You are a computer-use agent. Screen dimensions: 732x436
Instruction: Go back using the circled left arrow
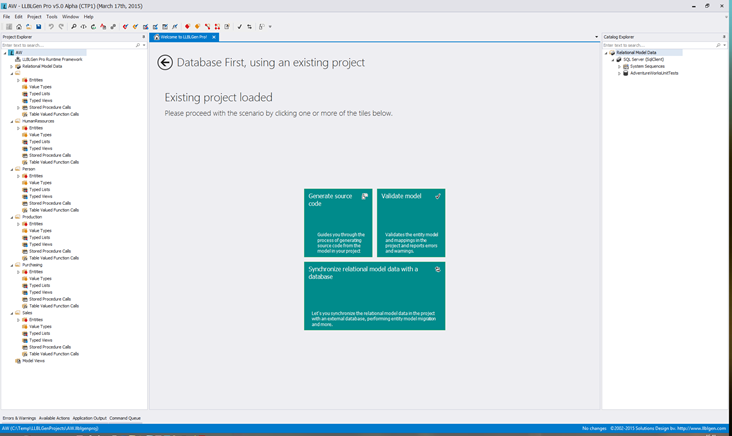(165, 63)
